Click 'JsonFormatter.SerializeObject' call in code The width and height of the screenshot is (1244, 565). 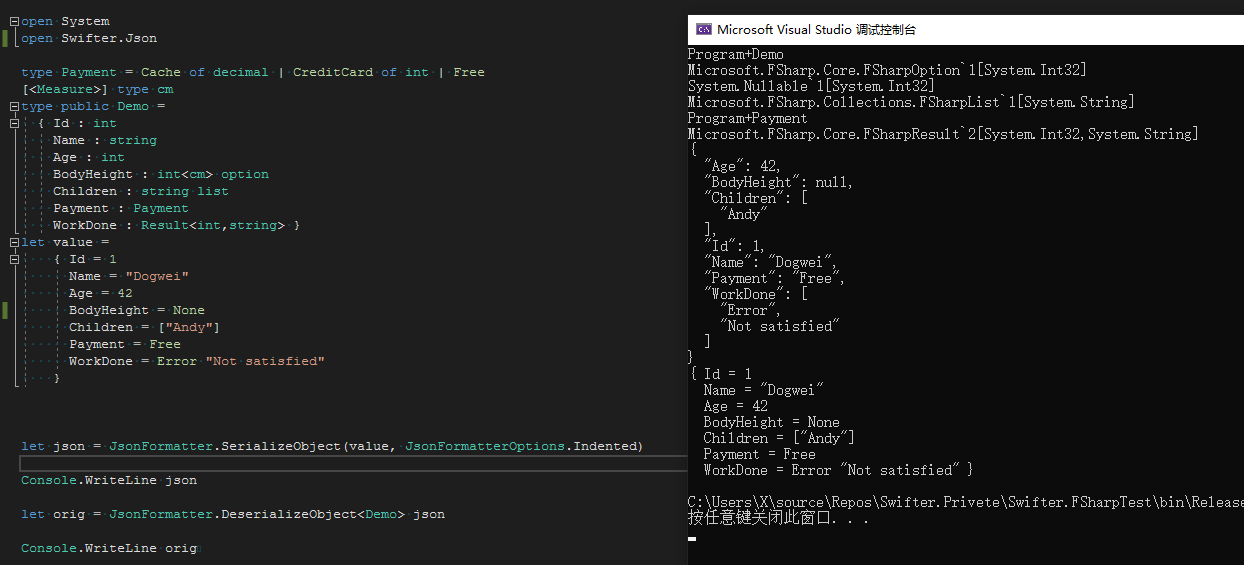(225, 446)
